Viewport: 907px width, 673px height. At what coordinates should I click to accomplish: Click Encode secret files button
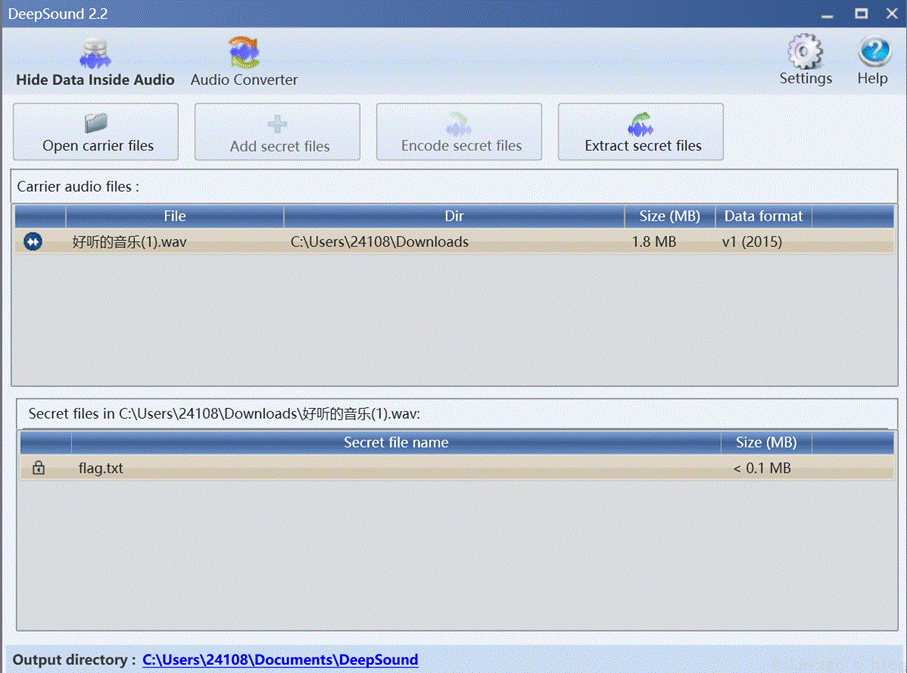459,132
